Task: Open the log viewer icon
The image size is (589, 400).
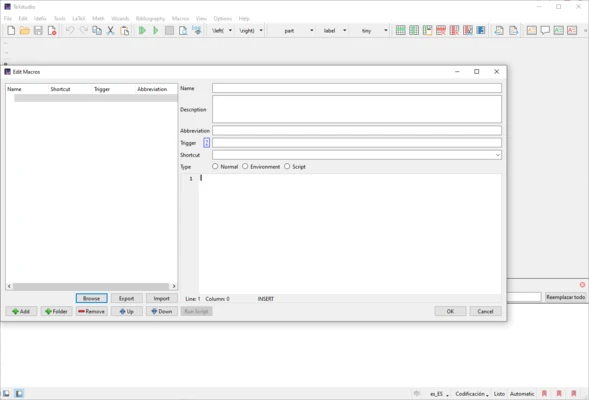Action: (196, 30)
